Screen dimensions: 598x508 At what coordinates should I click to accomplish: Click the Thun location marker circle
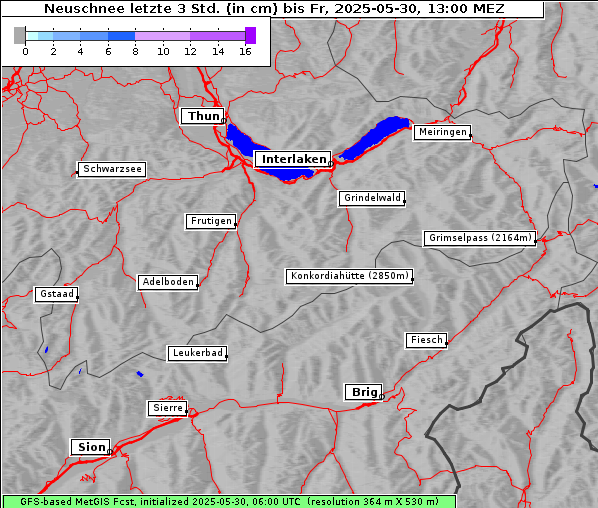coord(224,121)
